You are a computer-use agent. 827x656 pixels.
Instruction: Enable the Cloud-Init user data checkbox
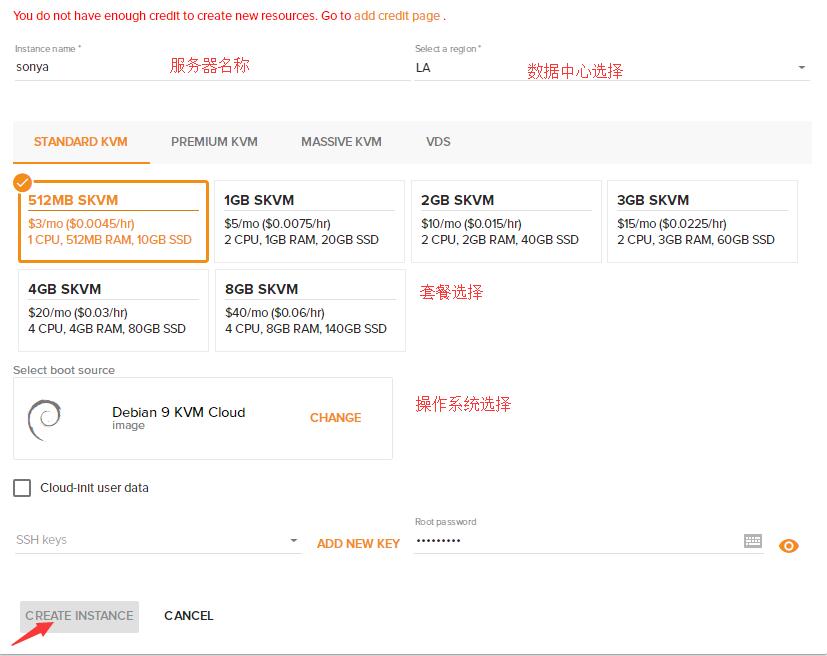pos(22,488)
